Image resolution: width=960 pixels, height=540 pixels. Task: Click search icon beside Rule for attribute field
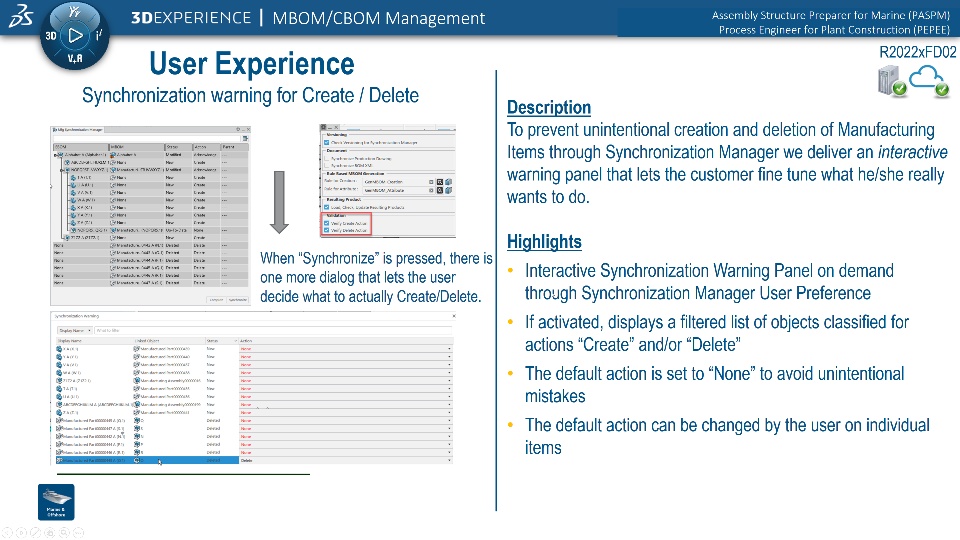point(440,190)
